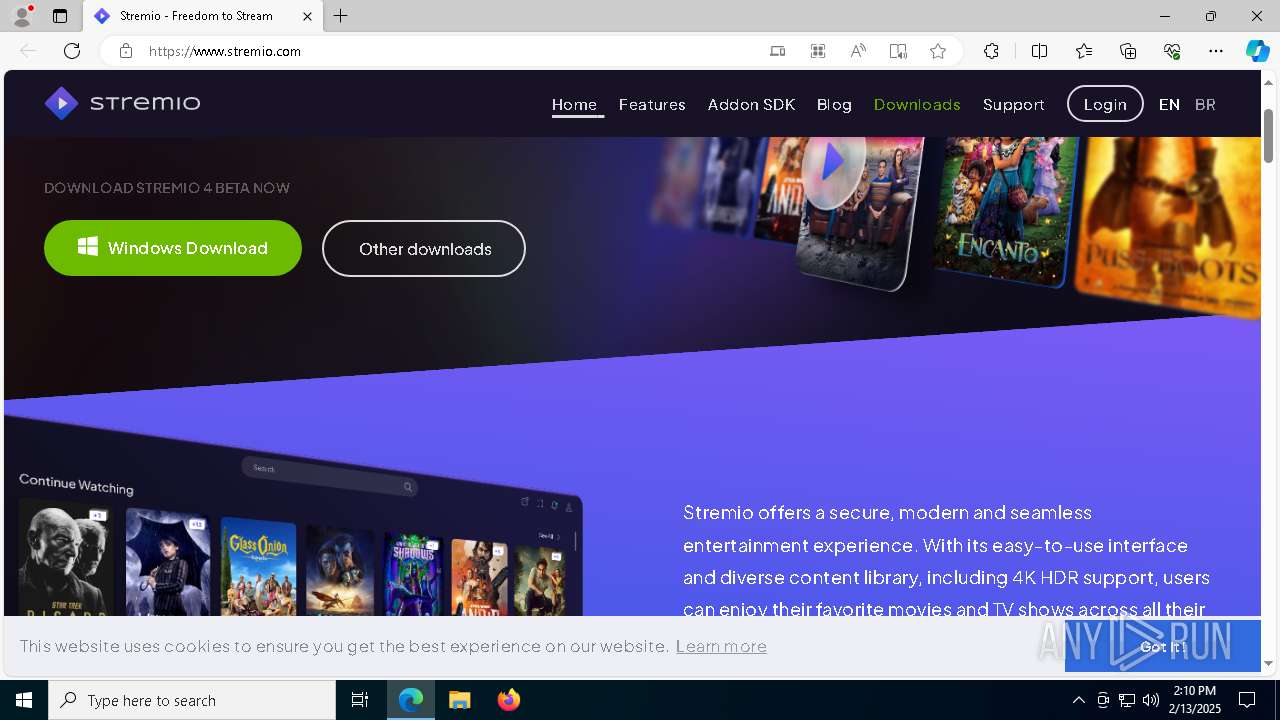
Task: Toggle Split screen view
Action: [x=1039, y=51]
